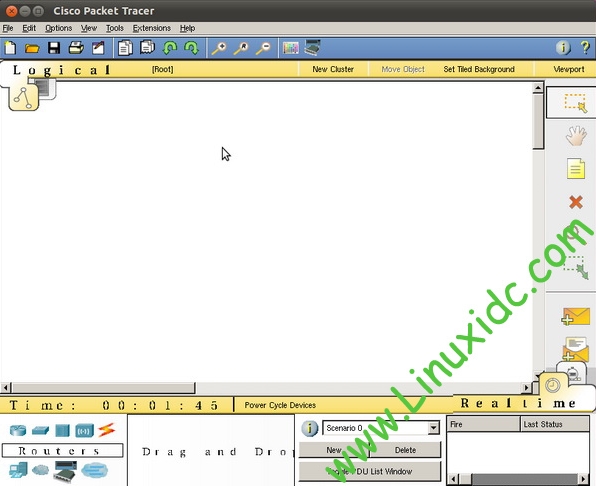Click the Zoom Out magnifier
Screen dimensions: 596x486
[263, 49]
